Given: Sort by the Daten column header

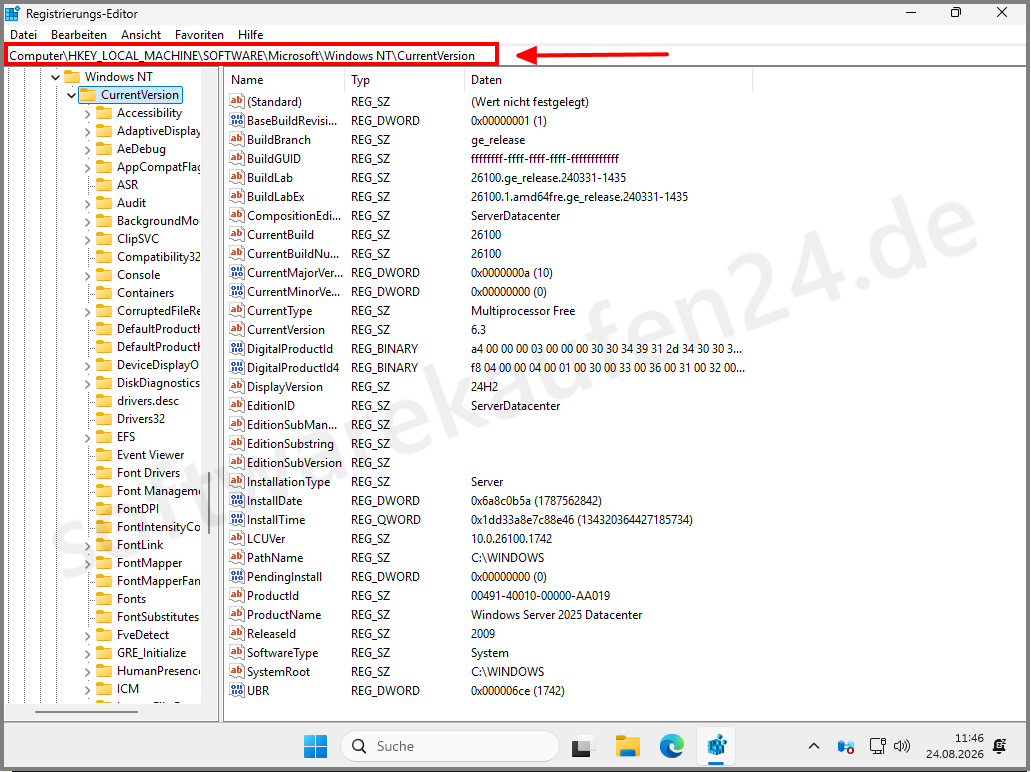Looking at the screenshot, I should pos(608,80).
